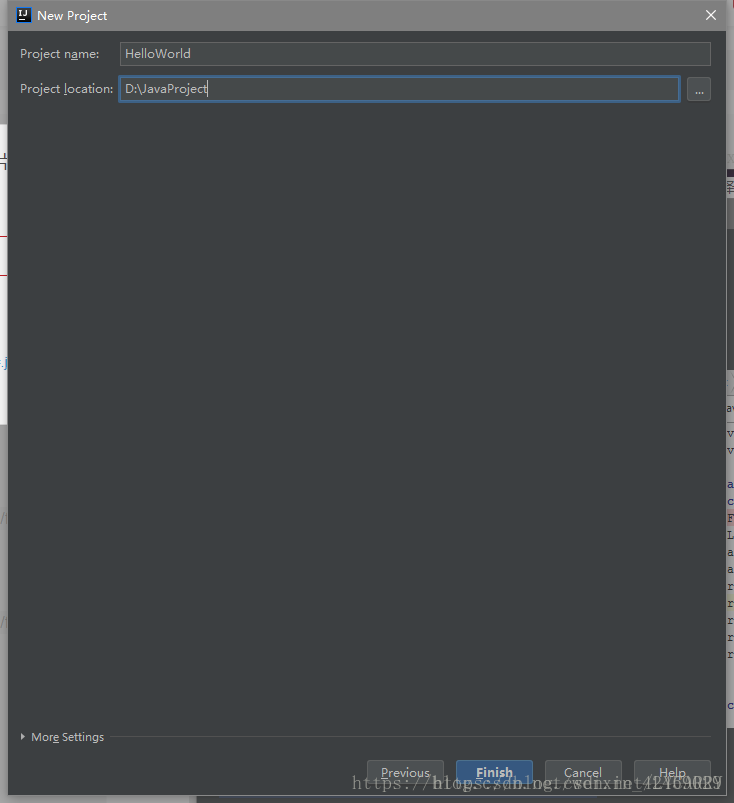Cancel the New Project dialog

[x=583, y=772]
